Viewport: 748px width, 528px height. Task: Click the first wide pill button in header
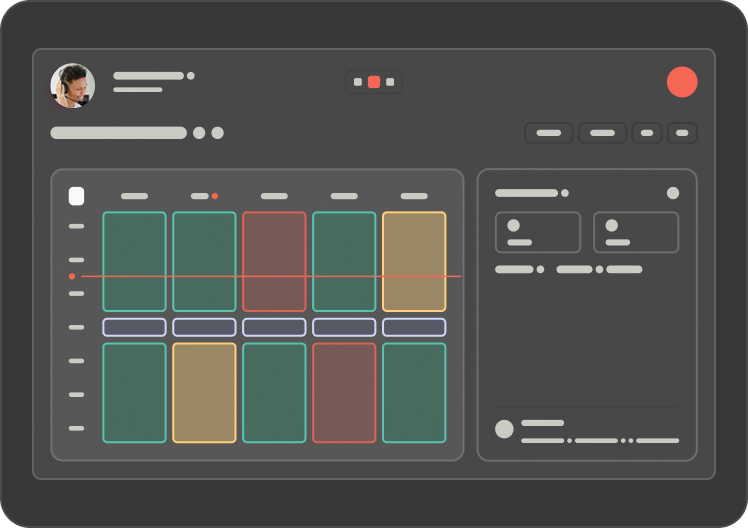pyautogui.click(x=549, y=133)
